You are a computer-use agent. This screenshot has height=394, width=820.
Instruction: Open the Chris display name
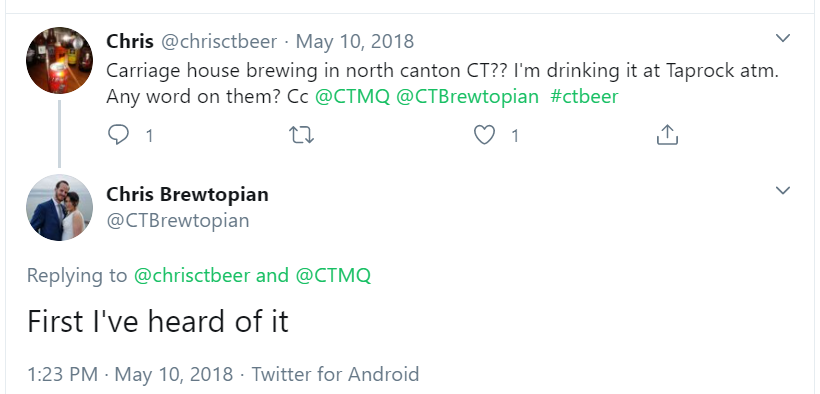coord(130,41)
